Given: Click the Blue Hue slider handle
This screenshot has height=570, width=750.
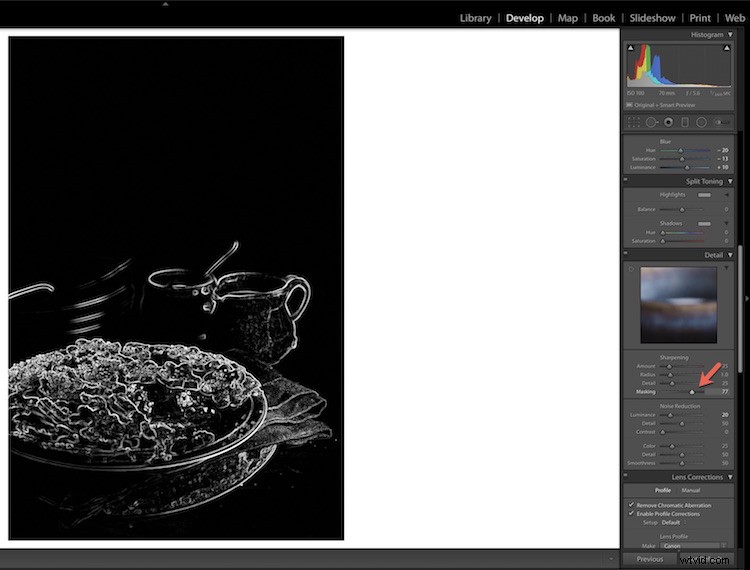Looking at the screenshot, I should pyautogui.click(x=681, y=151).
